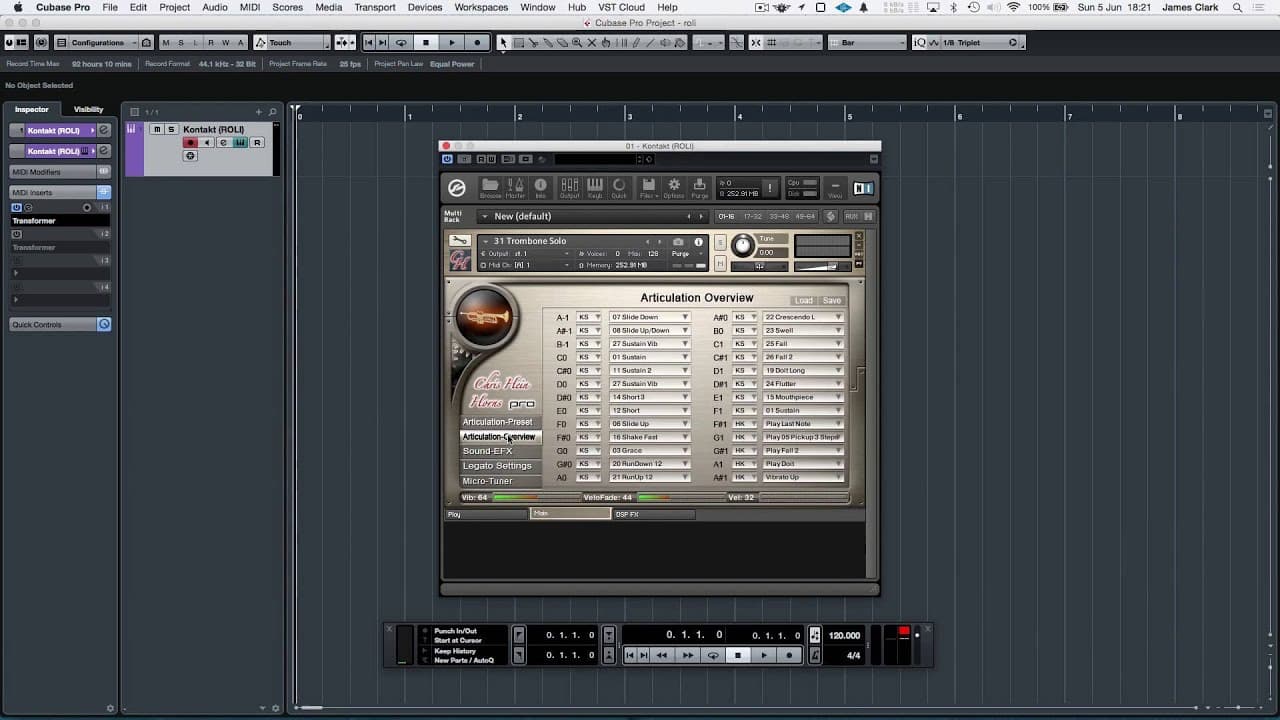Open Kontakt Options gear
This screenshot has height=720, width=1280.
(674, 187)
